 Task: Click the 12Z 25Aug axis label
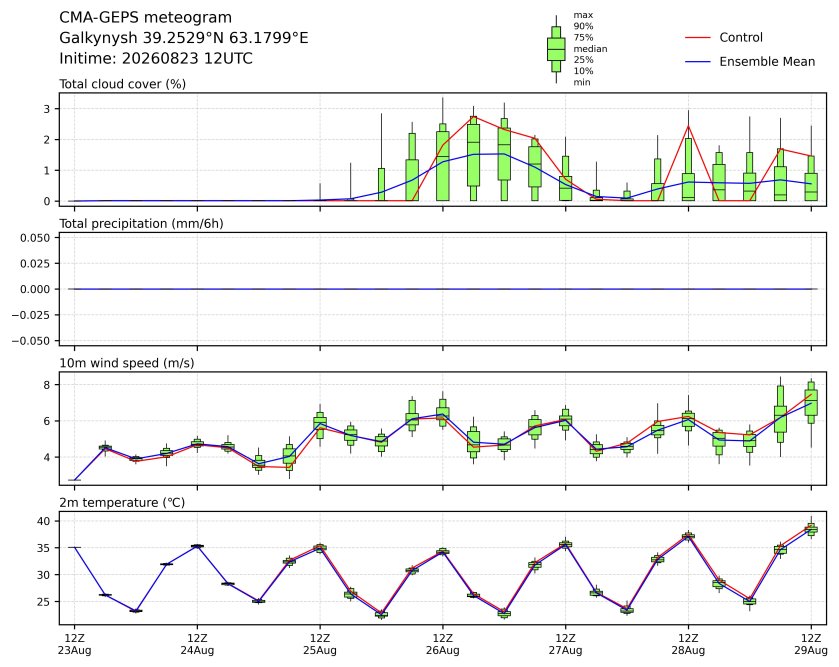coord(320,644)
